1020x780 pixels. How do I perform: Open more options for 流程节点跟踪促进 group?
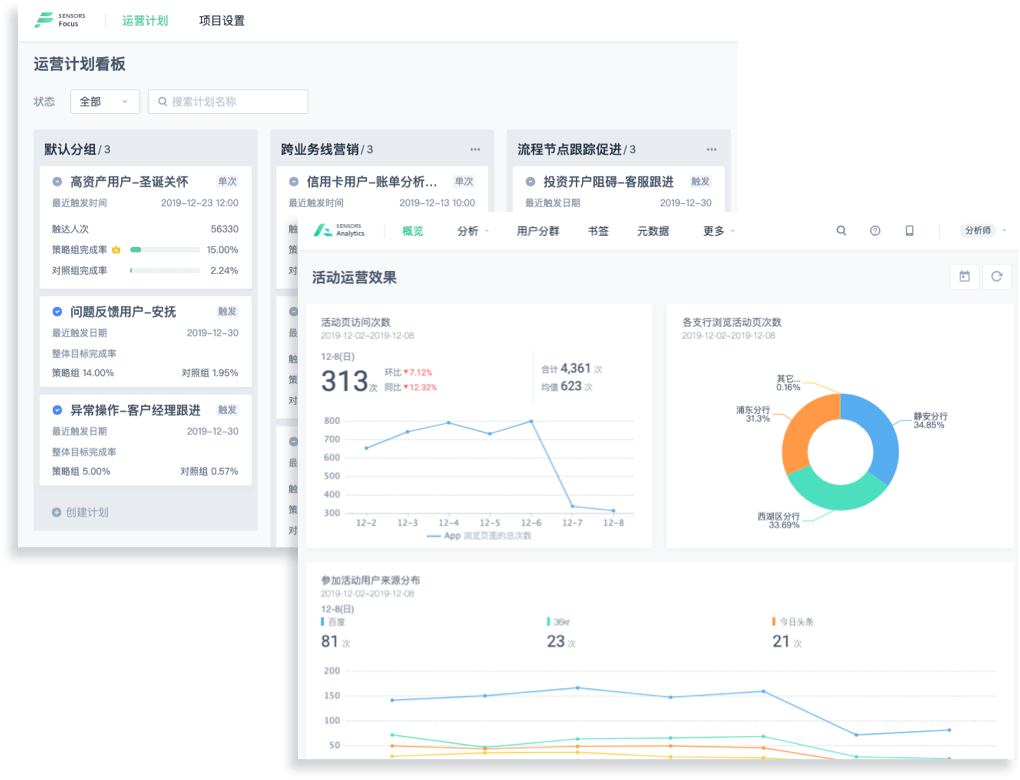click(x=711, y=149)
